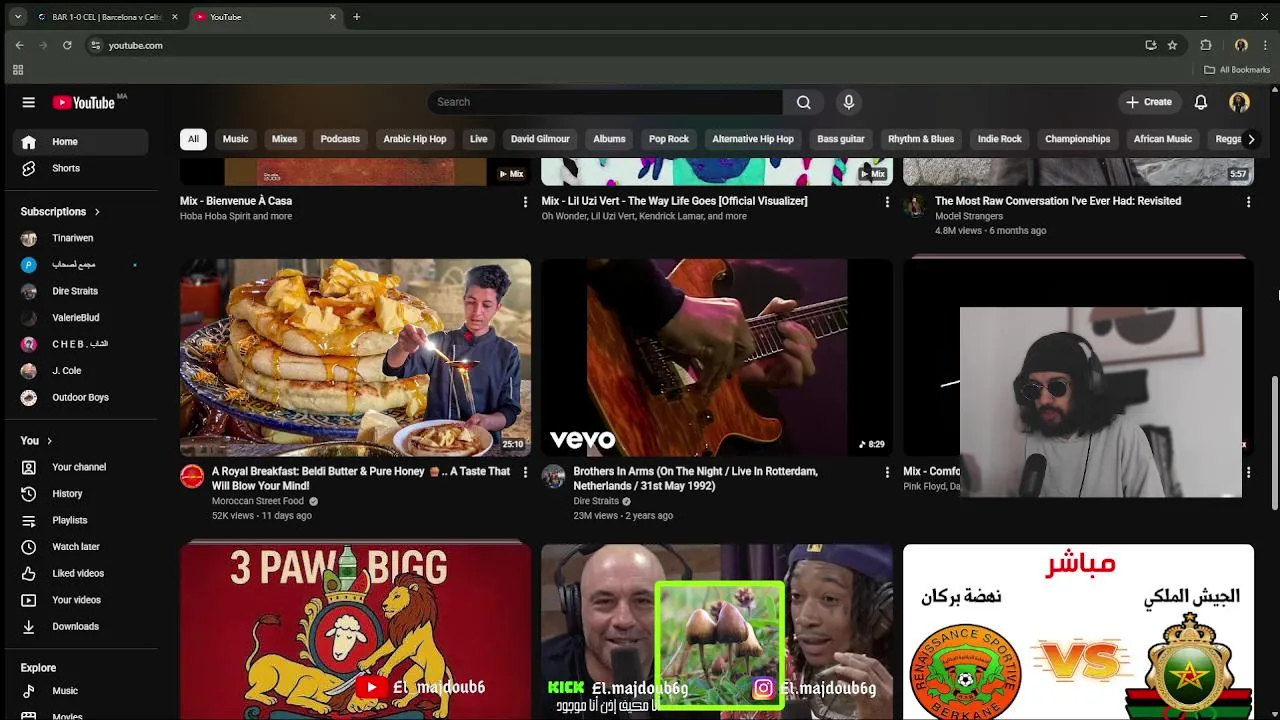This screenshot has height=720, width=1280.
Task: Open the tab search dropdown arrow
Action: click(17, 17)
